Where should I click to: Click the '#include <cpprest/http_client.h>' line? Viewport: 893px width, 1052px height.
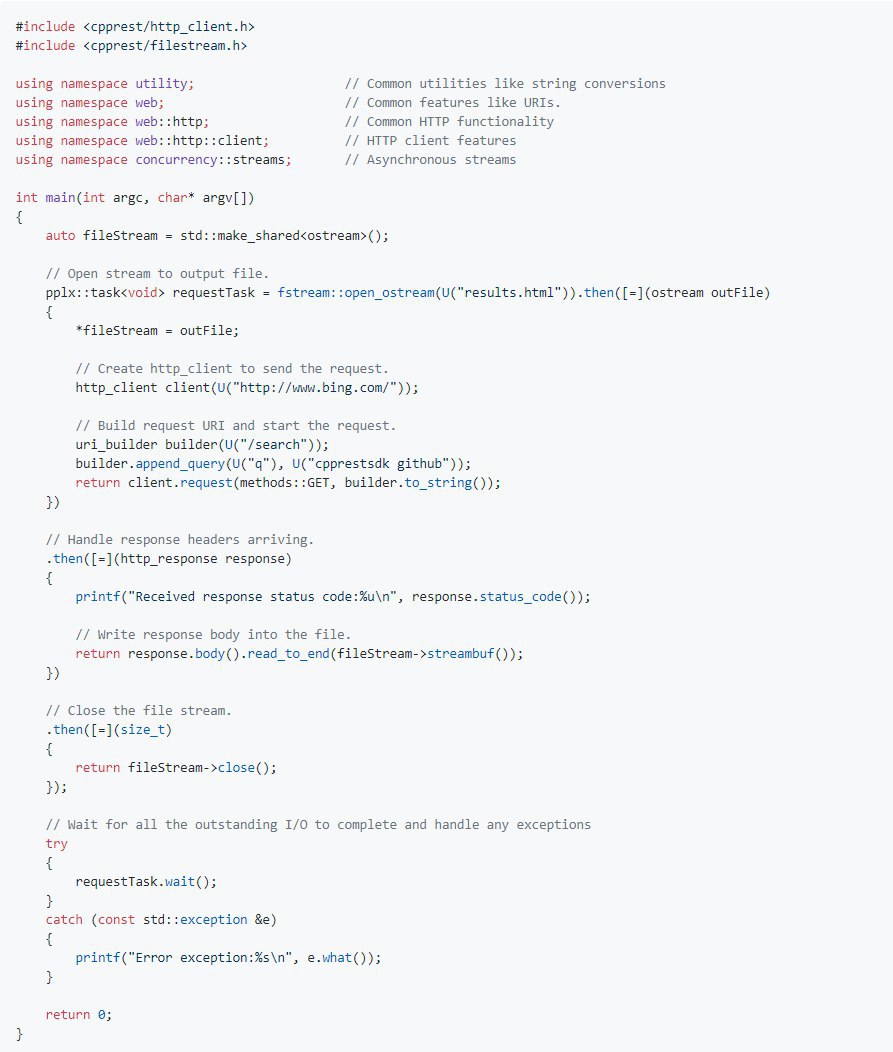click(135, 27)
